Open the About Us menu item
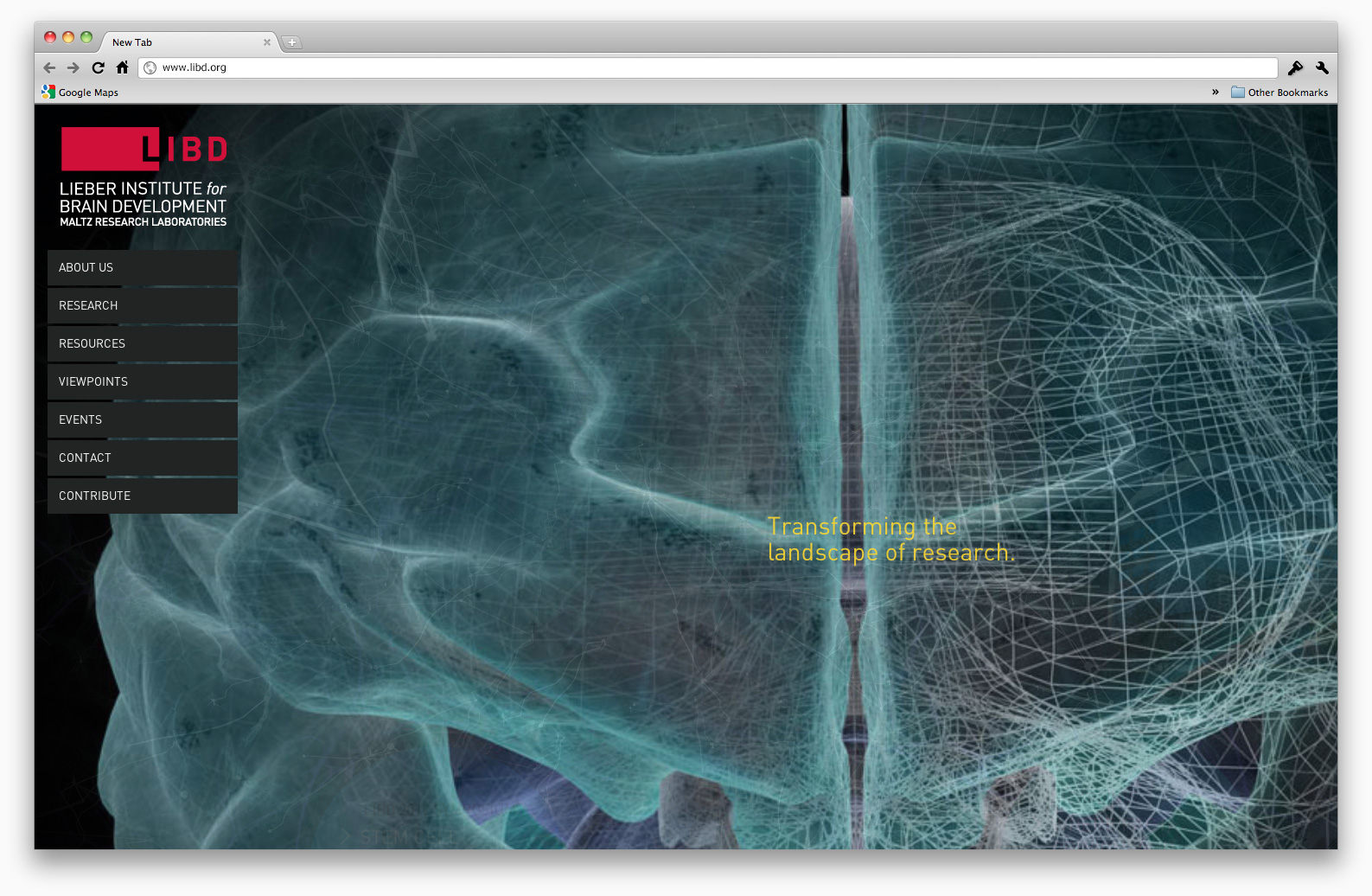The width and height of the screenshot is (1372, 896). (x=143, y=268)
